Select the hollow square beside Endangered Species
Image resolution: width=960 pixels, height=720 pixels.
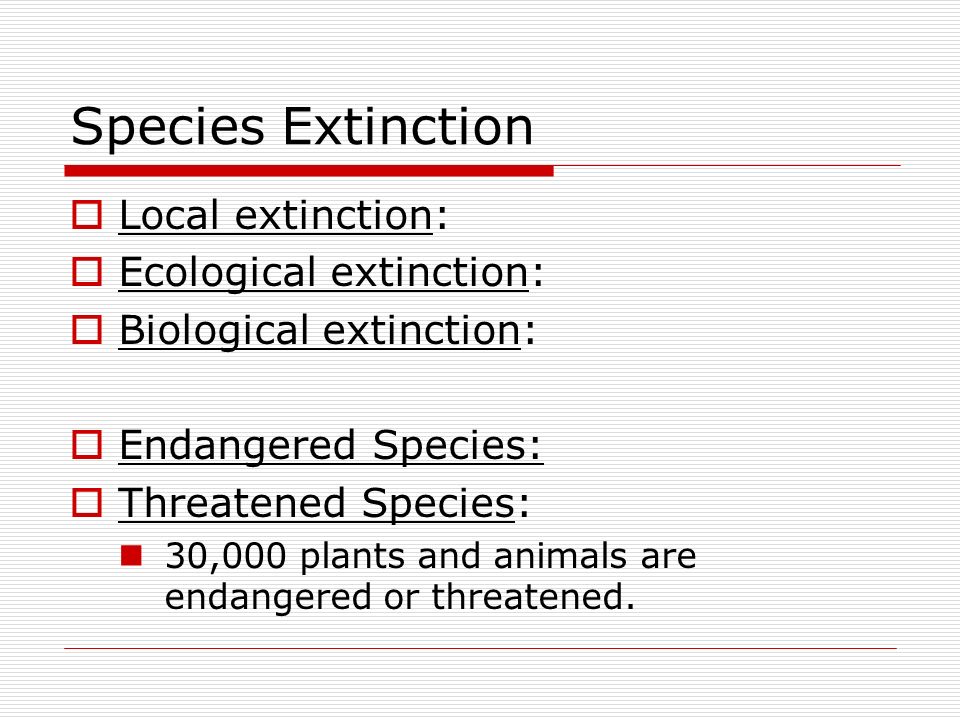(x=87, y=444)
